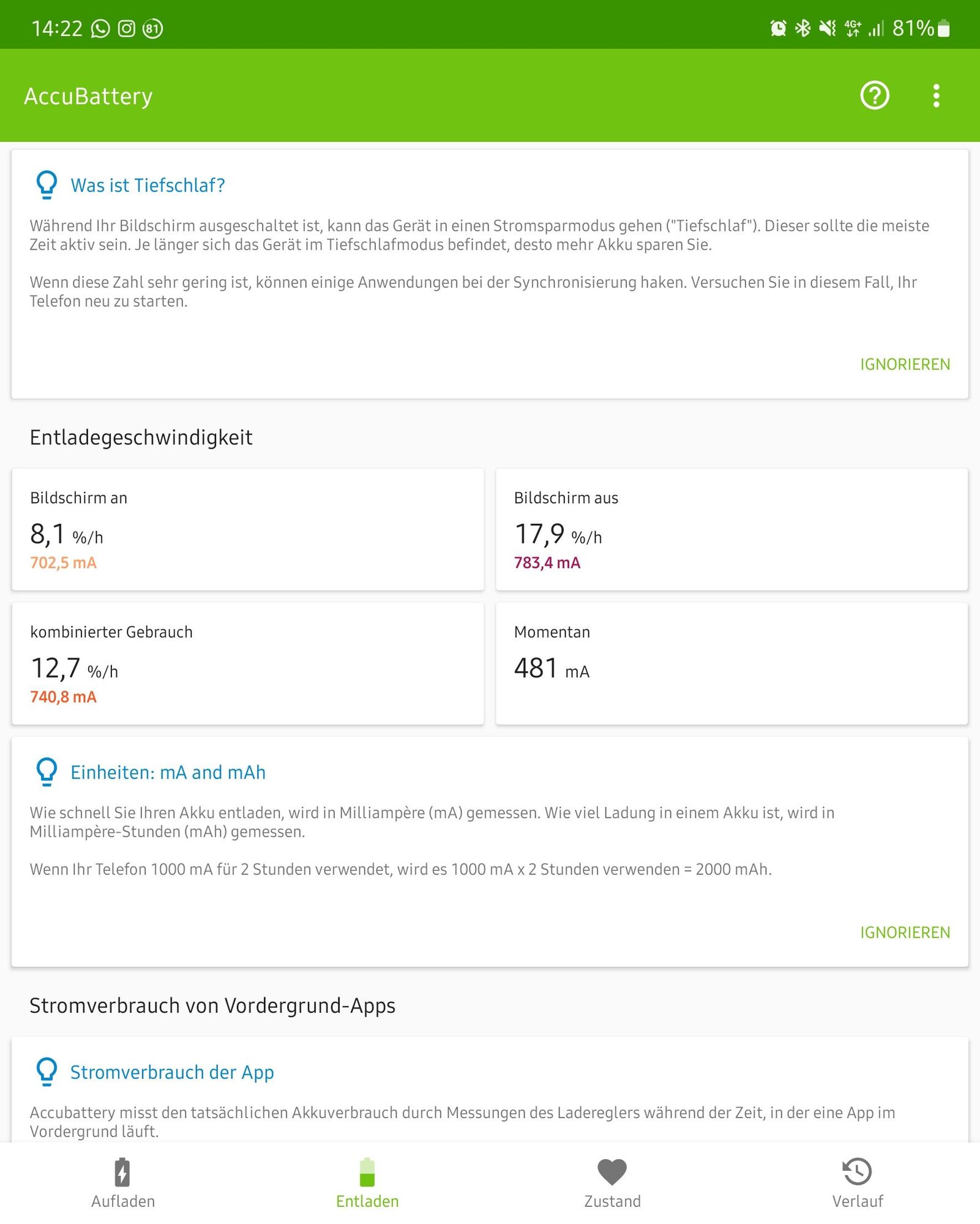Open the three-dot overflow menu
980x1224 pixels.
tap(936, 95)
